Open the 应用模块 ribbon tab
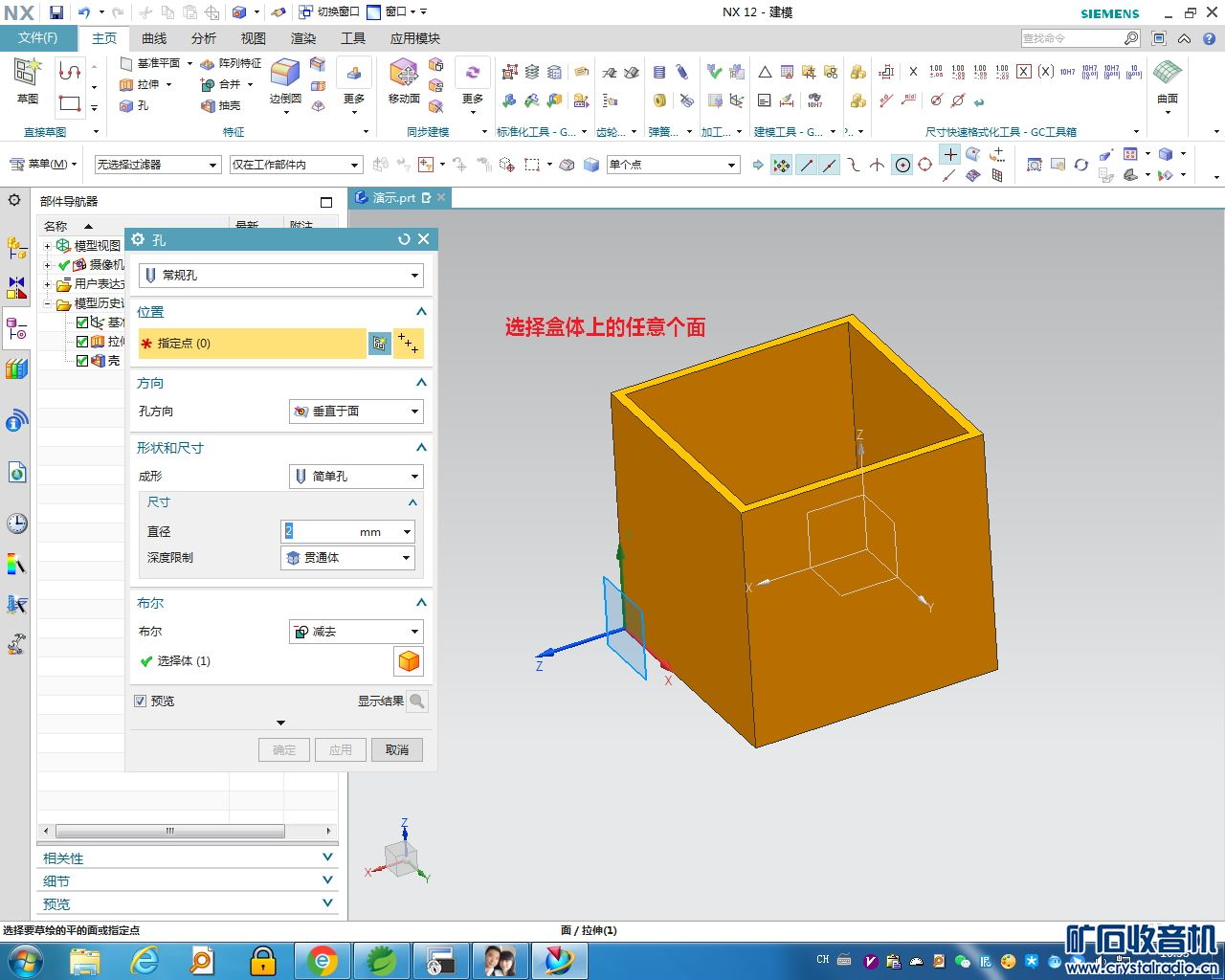 (x=414, y=38)
